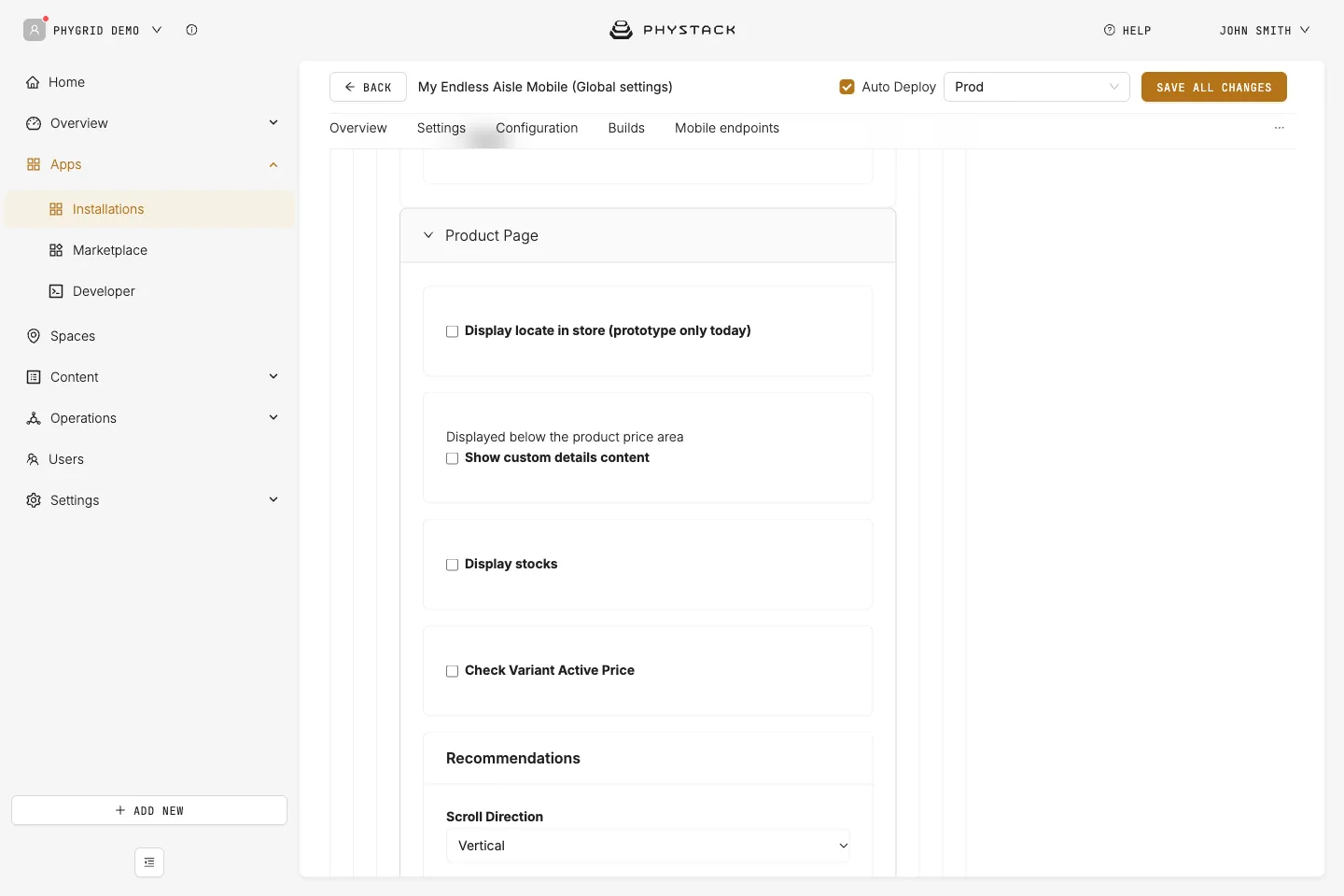The height and width of the screenshot is (896, 1344).
Task: Open the Phygrid Demo tenant switcher chevron
Action: coord(157,30)
